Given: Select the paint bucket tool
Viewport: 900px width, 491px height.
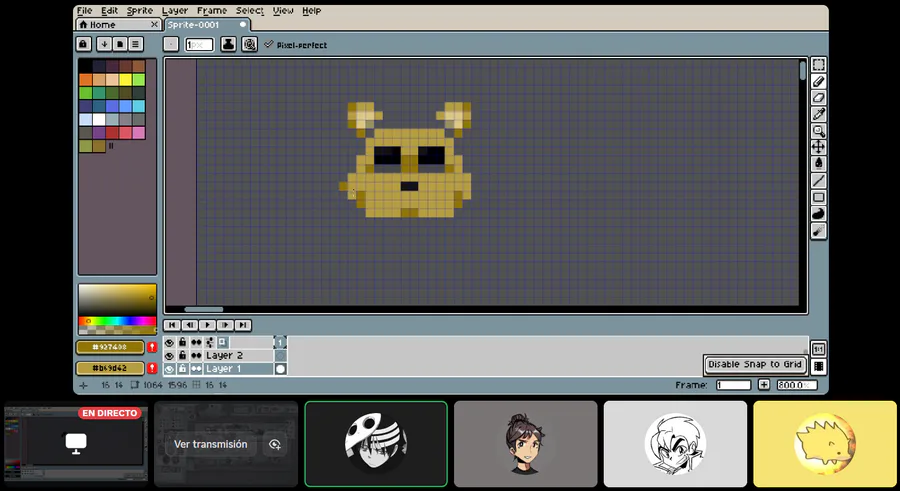Looking at the screenshot, I should [x=818, y=164].
